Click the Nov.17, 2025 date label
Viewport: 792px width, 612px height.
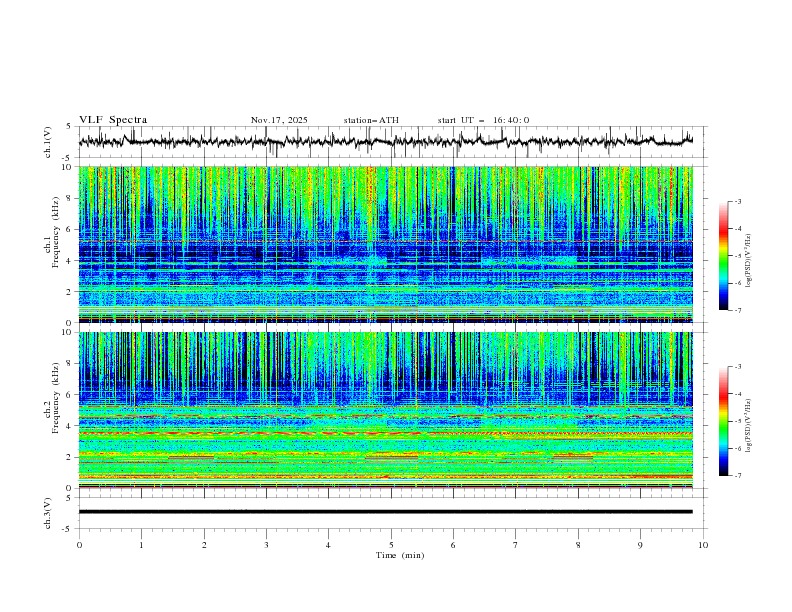tap(279, 120)
